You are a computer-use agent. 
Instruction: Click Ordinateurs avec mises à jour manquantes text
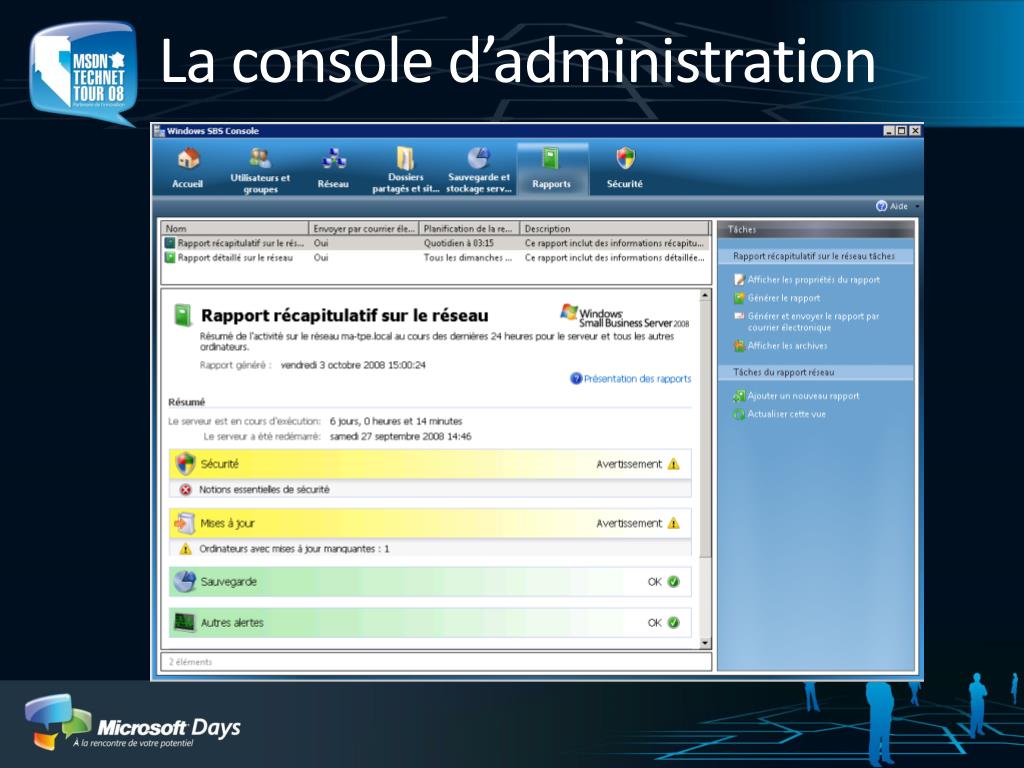click(x=295, y=549)
